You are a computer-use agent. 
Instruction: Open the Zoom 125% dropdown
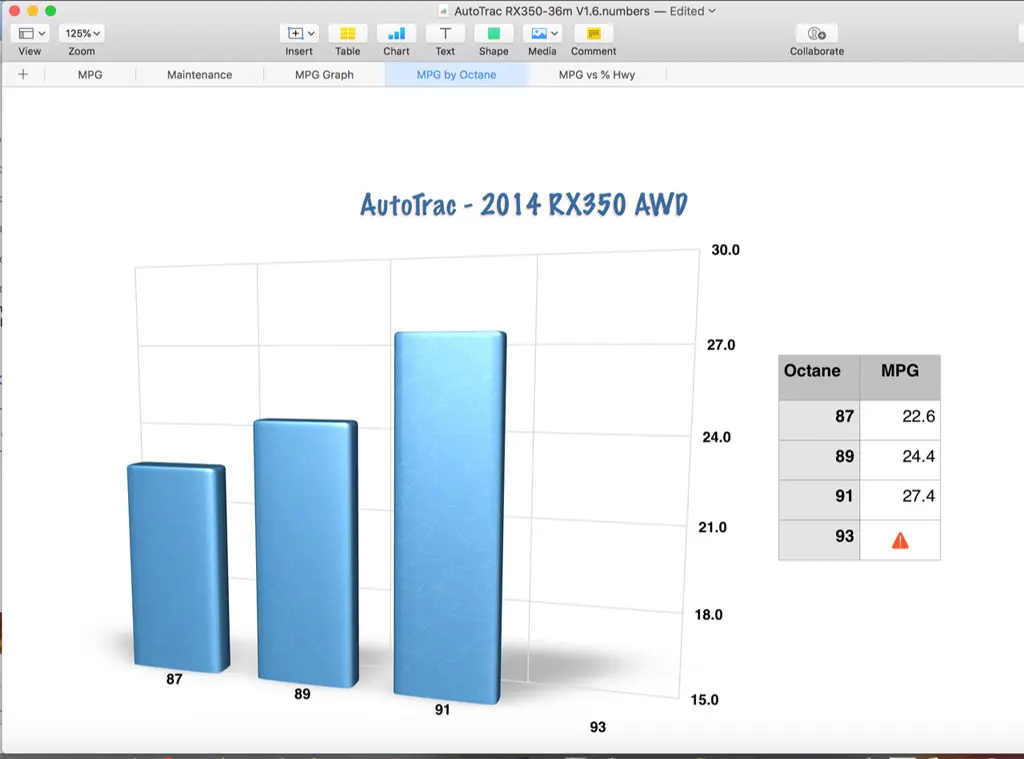click(82, 33)
